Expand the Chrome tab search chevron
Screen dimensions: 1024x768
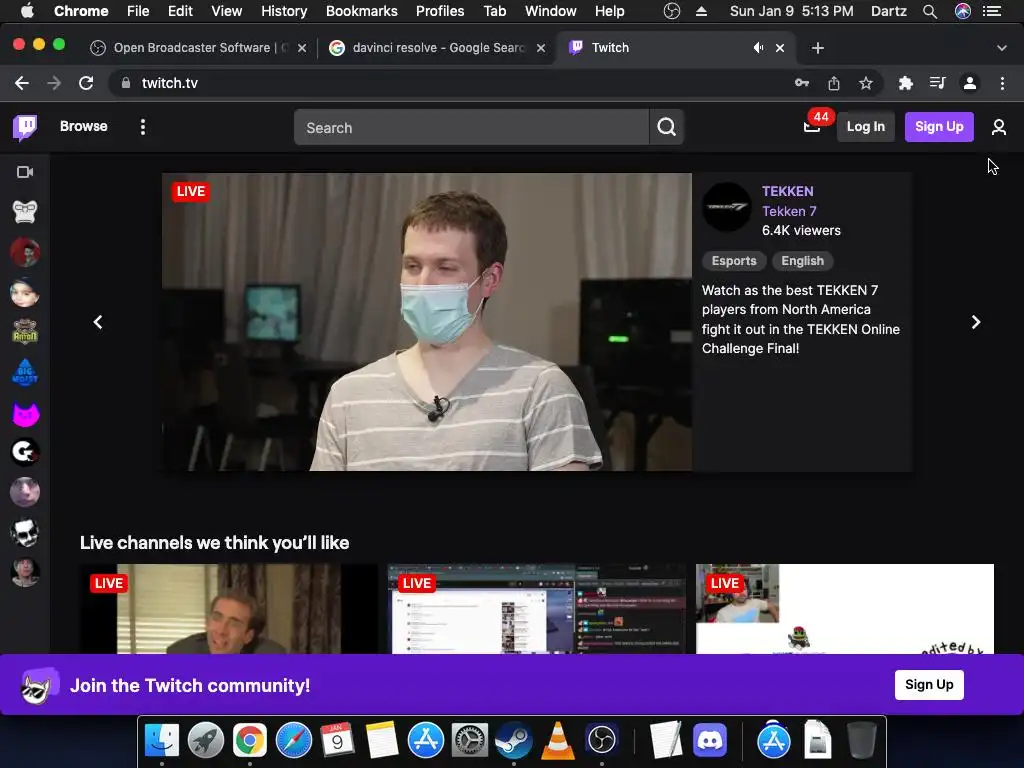(1001, 48)
